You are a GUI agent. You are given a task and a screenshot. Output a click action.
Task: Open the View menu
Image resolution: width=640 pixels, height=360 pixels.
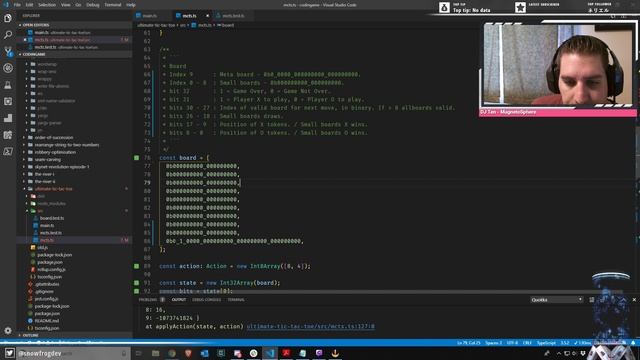66,5
